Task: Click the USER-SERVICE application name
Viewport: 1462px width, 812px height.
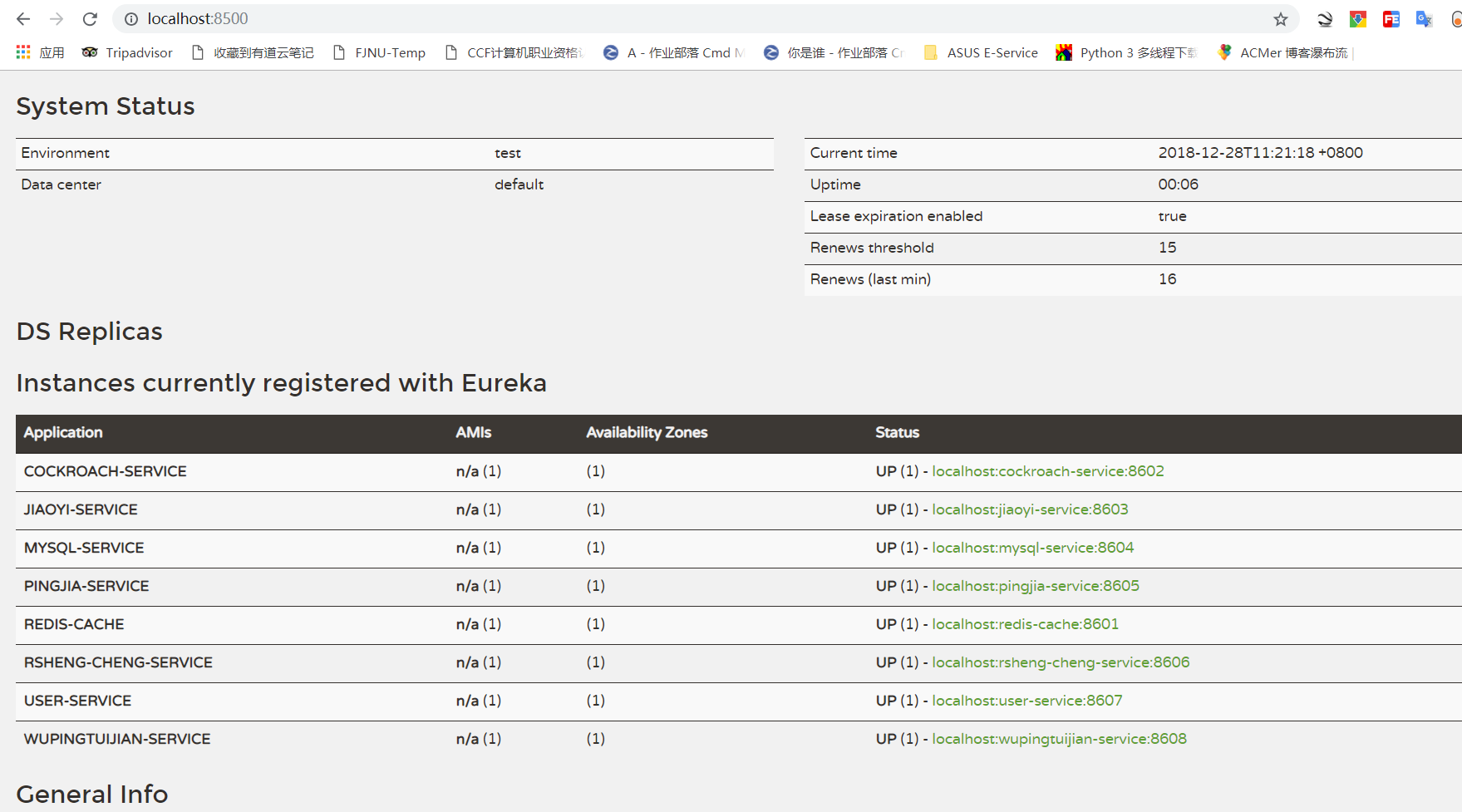Action: pos(77,701)
